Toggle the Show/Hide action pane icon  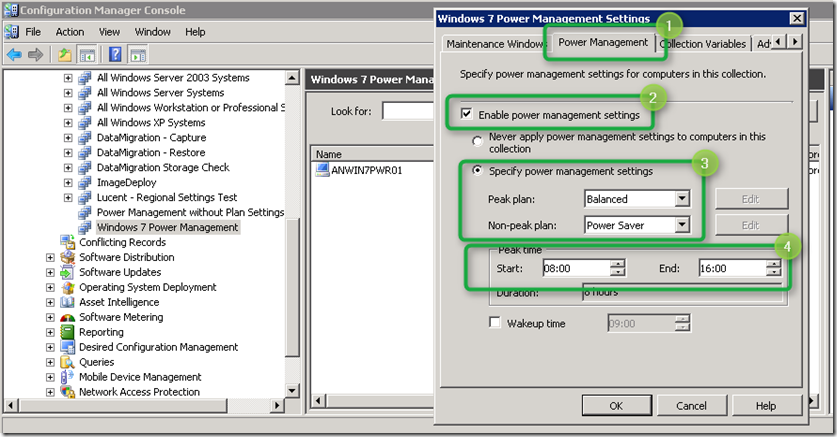pos(138,54)
